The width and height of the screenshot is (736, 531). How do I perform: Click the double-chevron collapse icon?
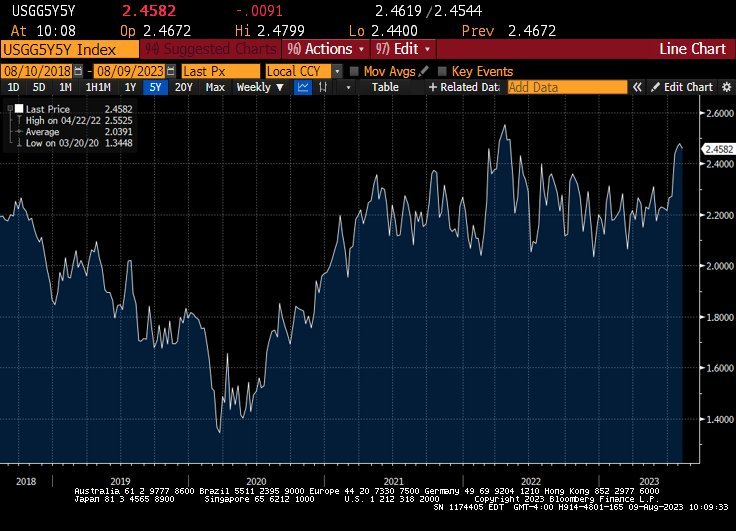pyautogui.click(x=635, y=87)
